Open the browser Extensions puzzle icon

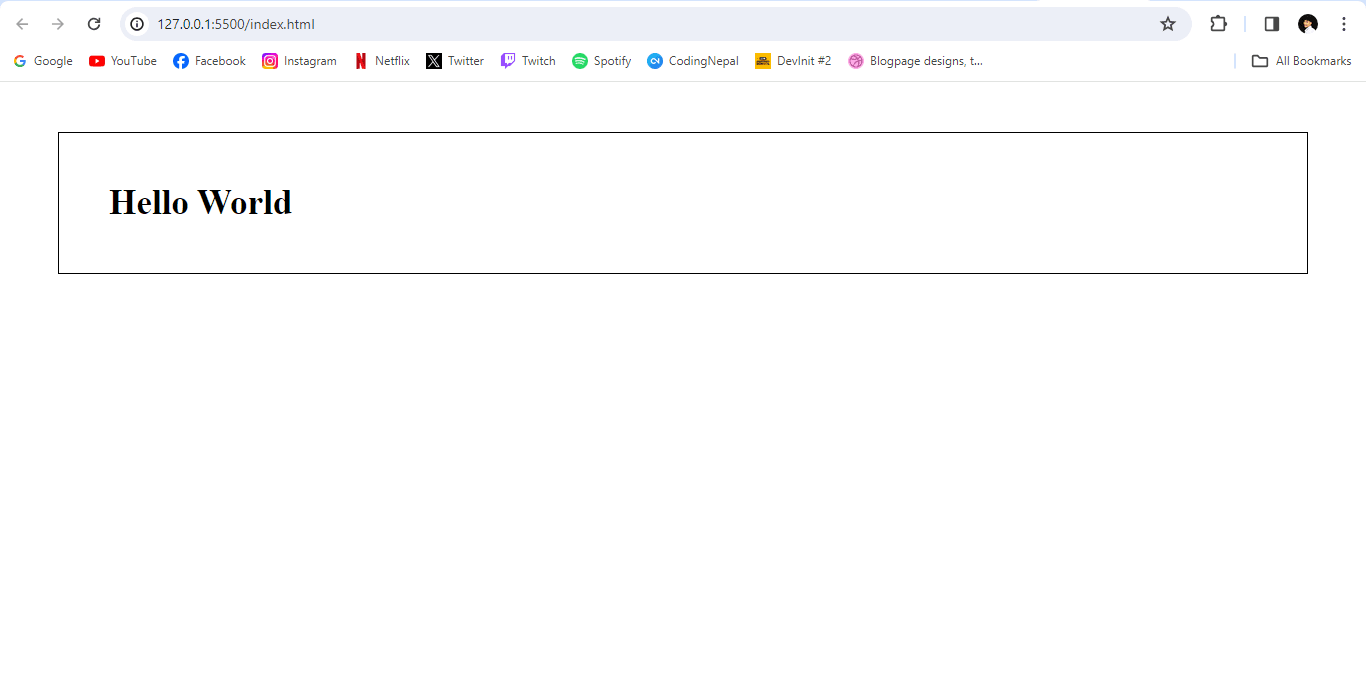(1218, 23)
